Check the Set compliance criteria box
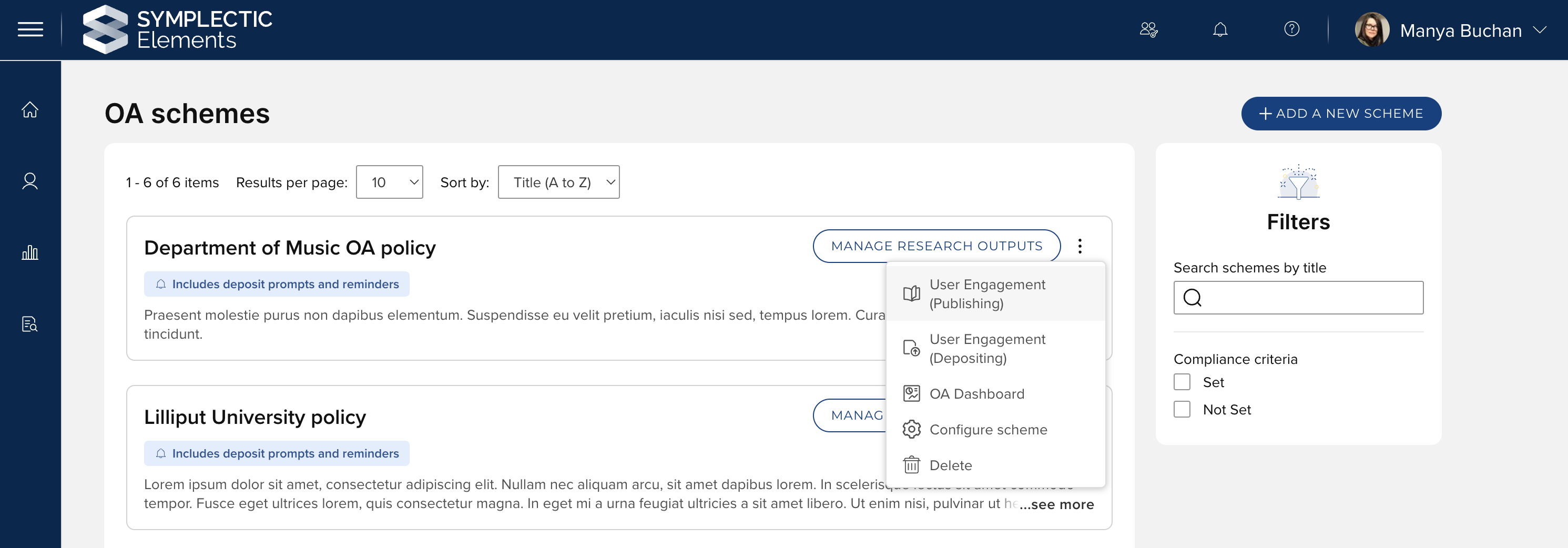 coord(1182,382)
